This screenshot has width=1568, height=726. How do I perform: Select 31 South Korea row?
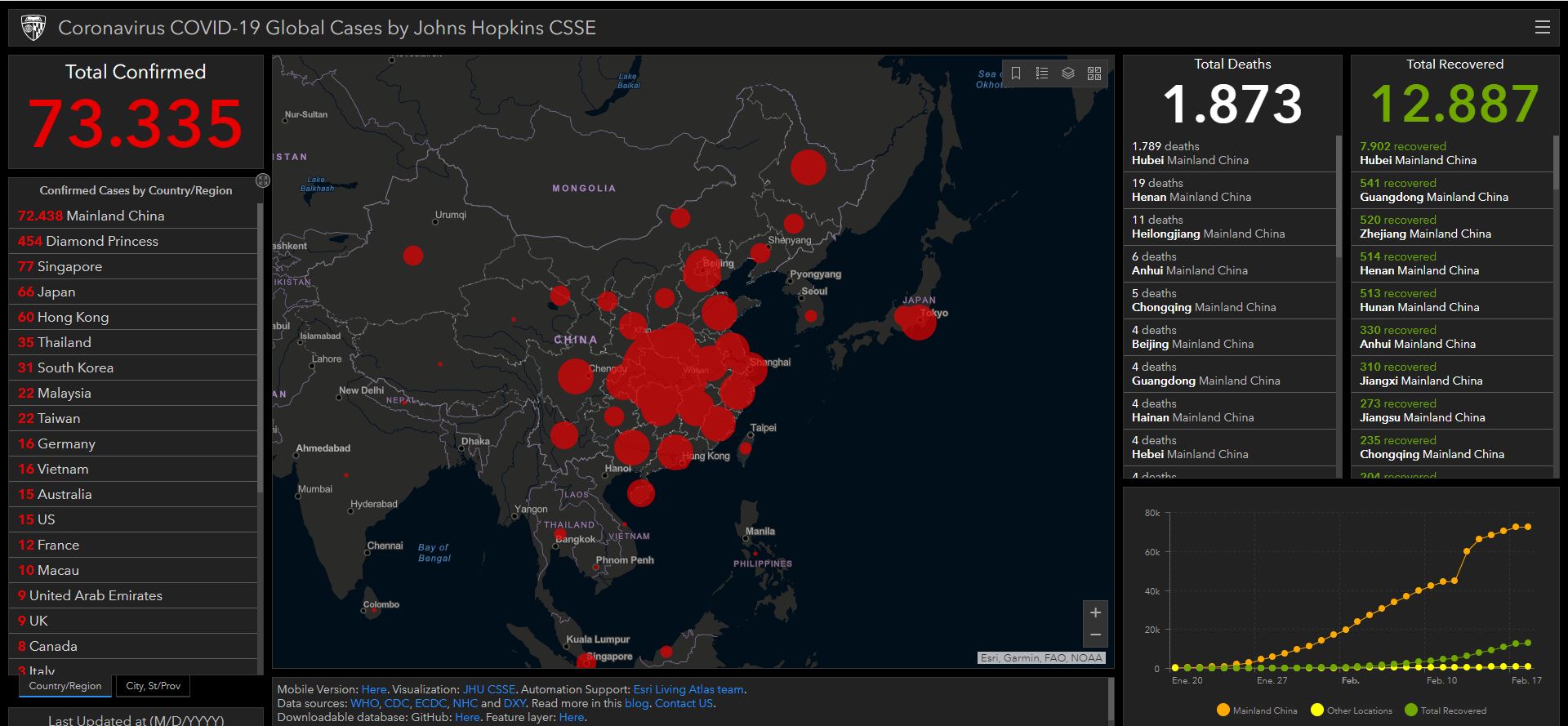134,367
